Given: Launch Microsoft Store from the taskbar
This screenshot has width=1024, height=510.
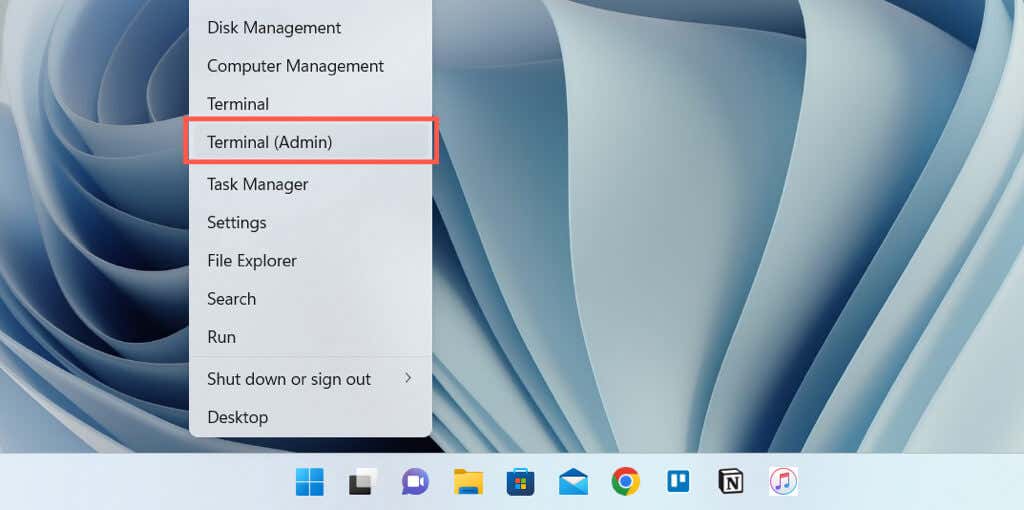Looking at the screenshot, I should pyautogui.click(x=520, y=482).
